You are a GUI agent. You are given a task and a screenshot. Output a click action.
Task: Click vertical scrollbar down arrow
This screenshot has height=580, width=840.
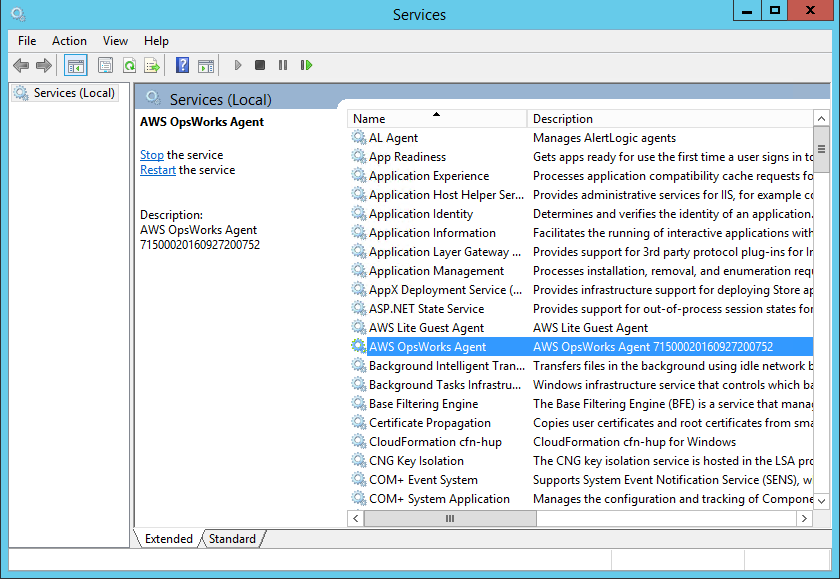(x=821, y=501)
